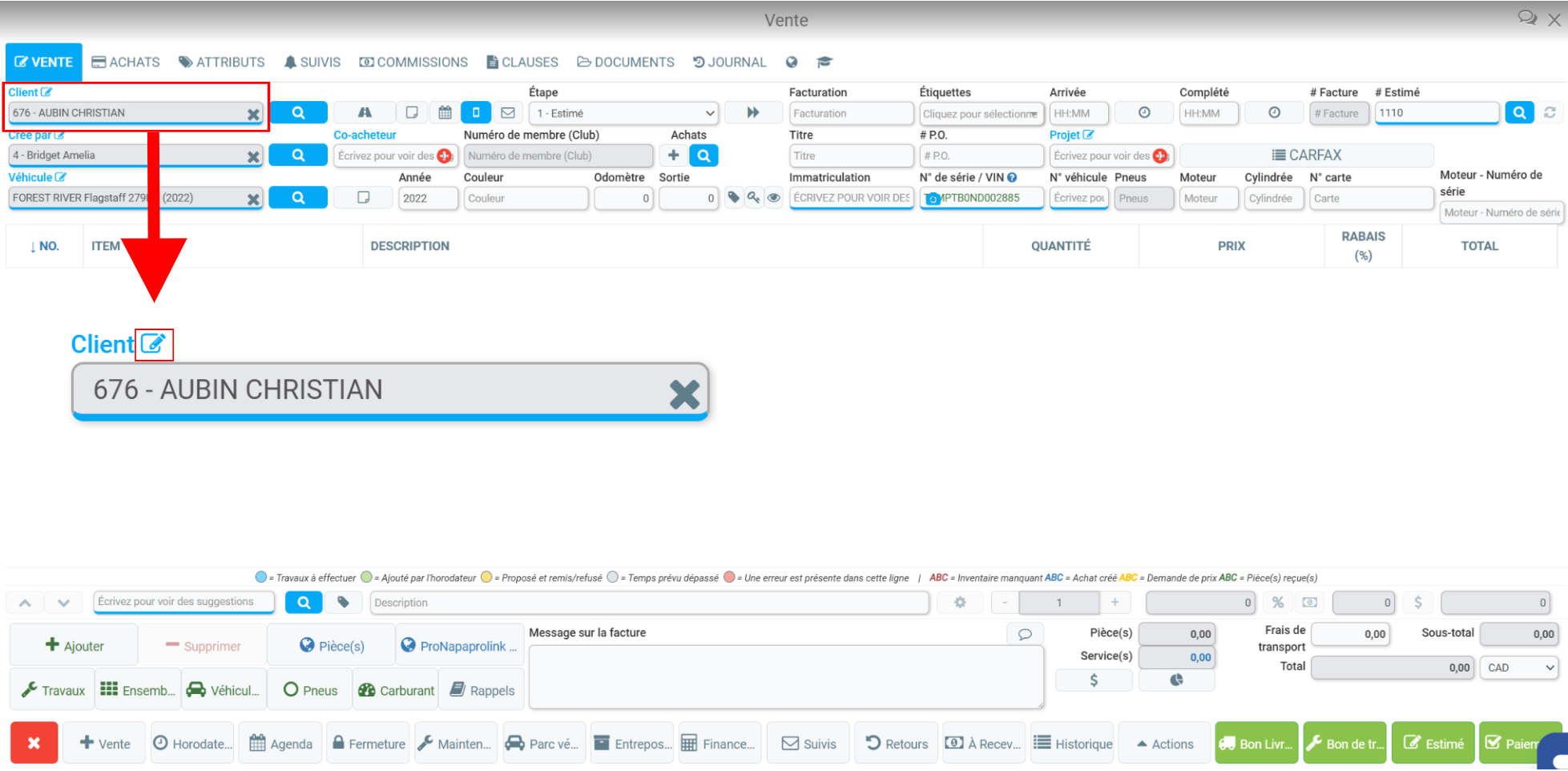Move selected line up with chevron
The image size is (1568, 771).
[x=25, y=603]
